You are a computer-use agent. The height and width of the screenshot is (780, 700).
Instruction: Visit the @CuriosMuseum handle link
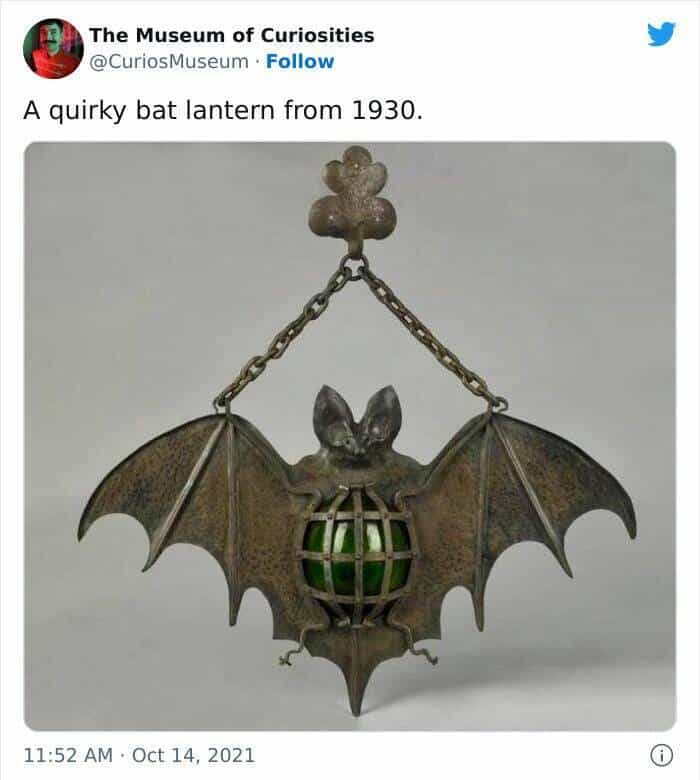[169, 62]
